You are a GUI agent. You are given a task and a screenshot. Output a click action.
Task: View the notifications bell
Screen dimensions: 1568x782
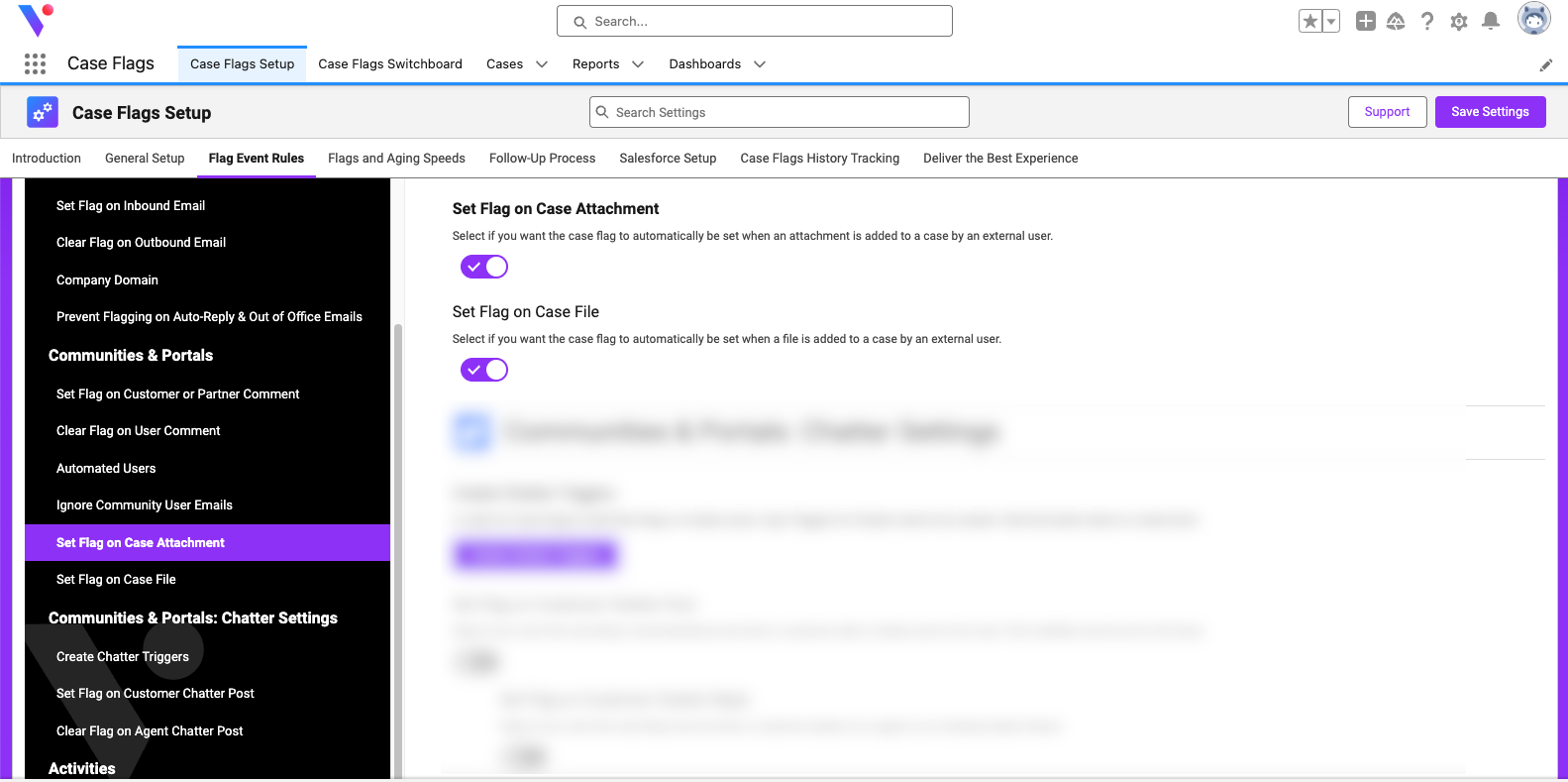[1491, 21]
